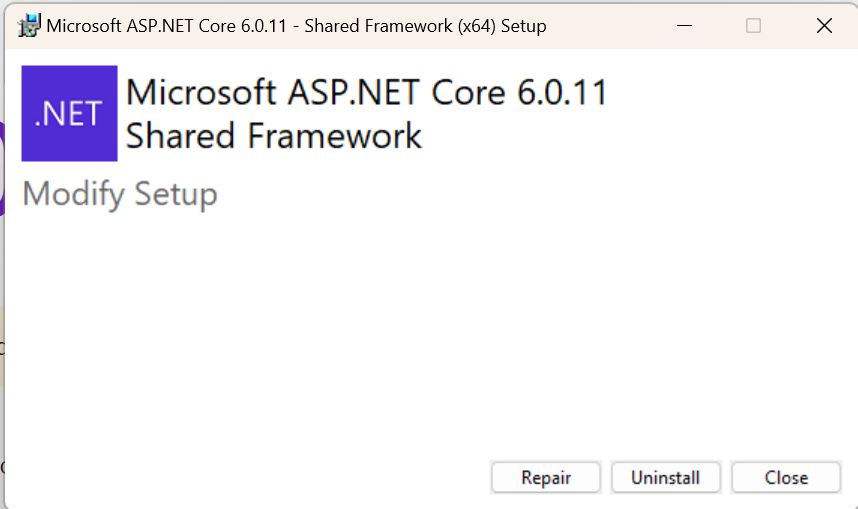Screen dimensions: 858x509
Task: Click the Repair button
Action: 546,477
